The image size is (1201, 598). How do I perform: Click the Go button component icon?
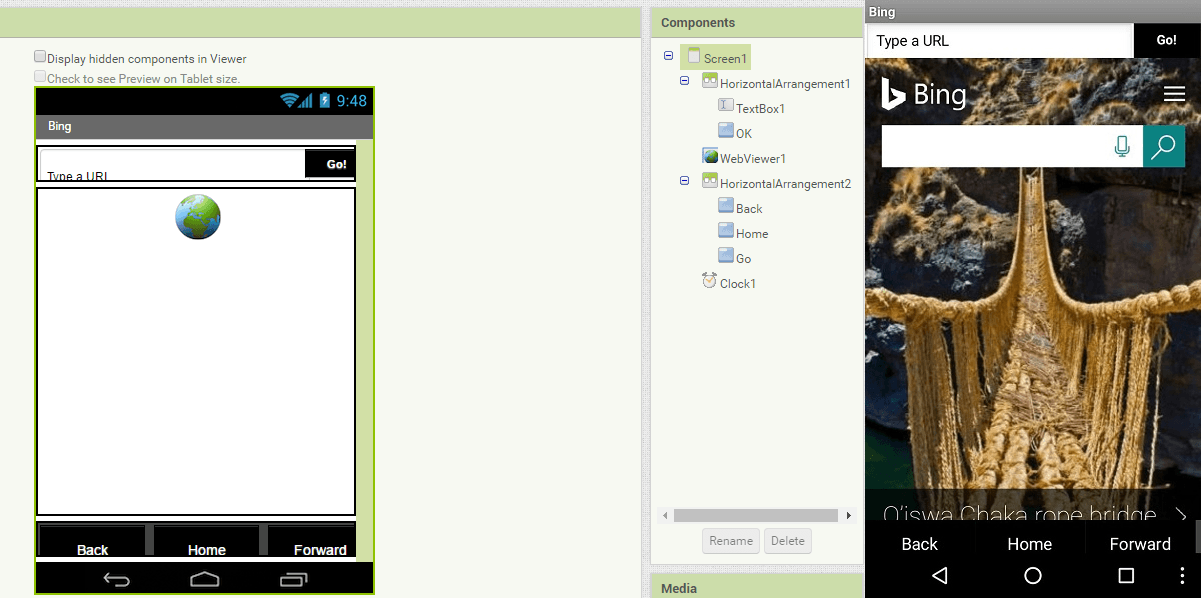click(x=726, y=256)
